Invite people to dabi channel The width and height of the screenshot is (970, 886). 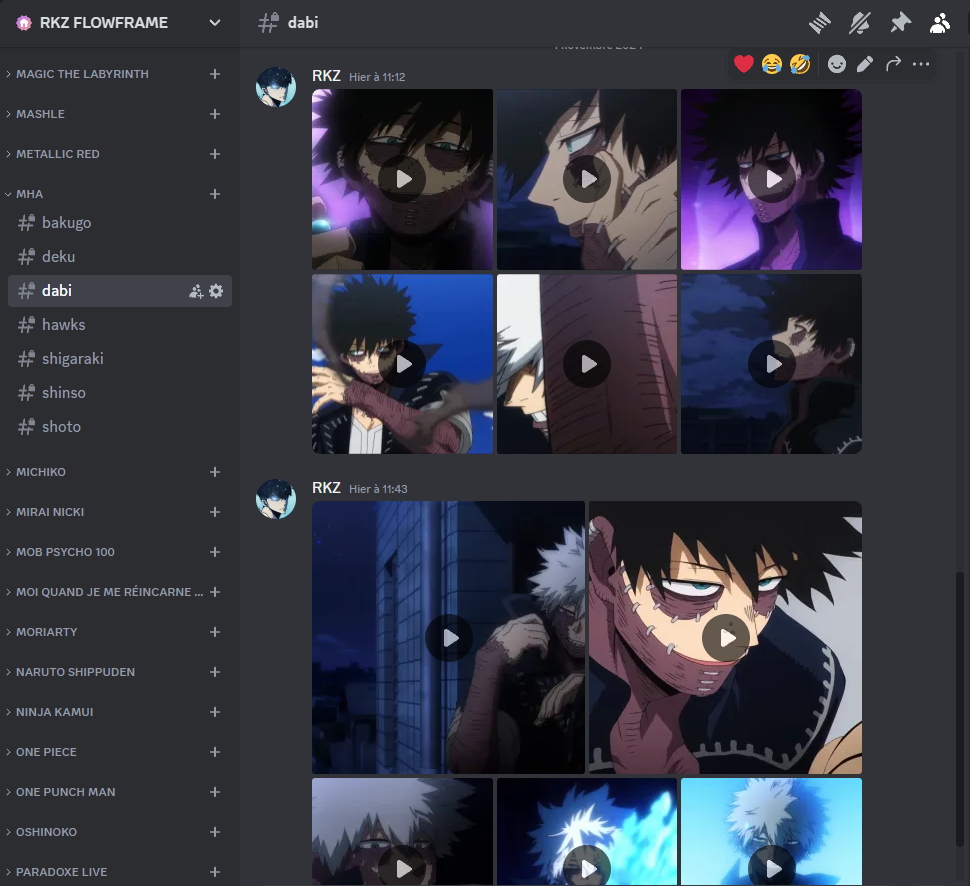click(x=196, y=291)
